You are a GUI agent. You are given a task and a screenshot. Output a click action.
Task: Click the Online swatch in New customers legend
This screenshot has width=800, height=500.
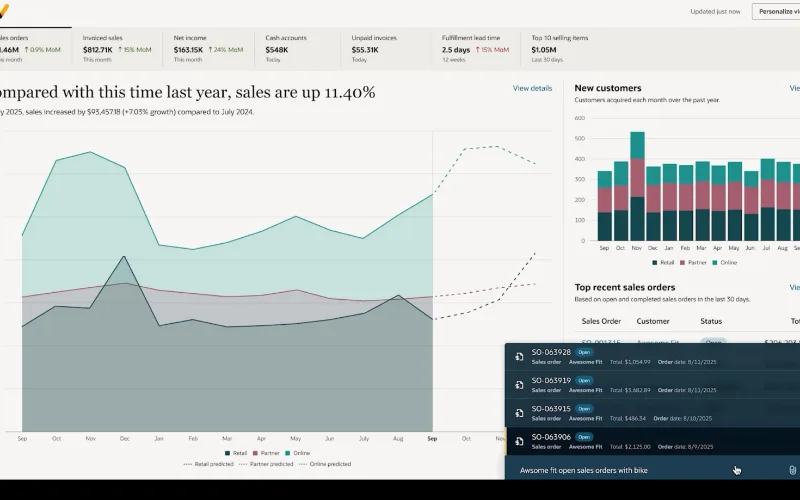tap(715, 263)
